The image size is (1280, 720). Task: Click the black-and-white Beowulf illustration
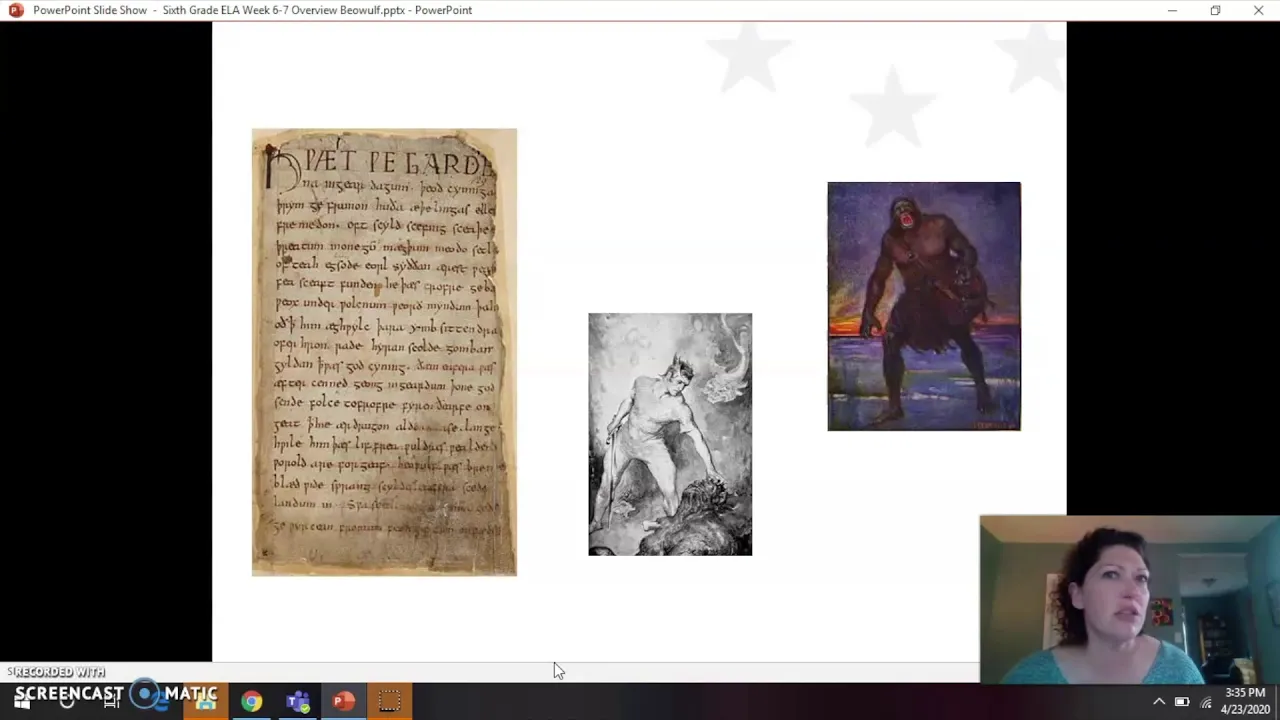(670, 434)
